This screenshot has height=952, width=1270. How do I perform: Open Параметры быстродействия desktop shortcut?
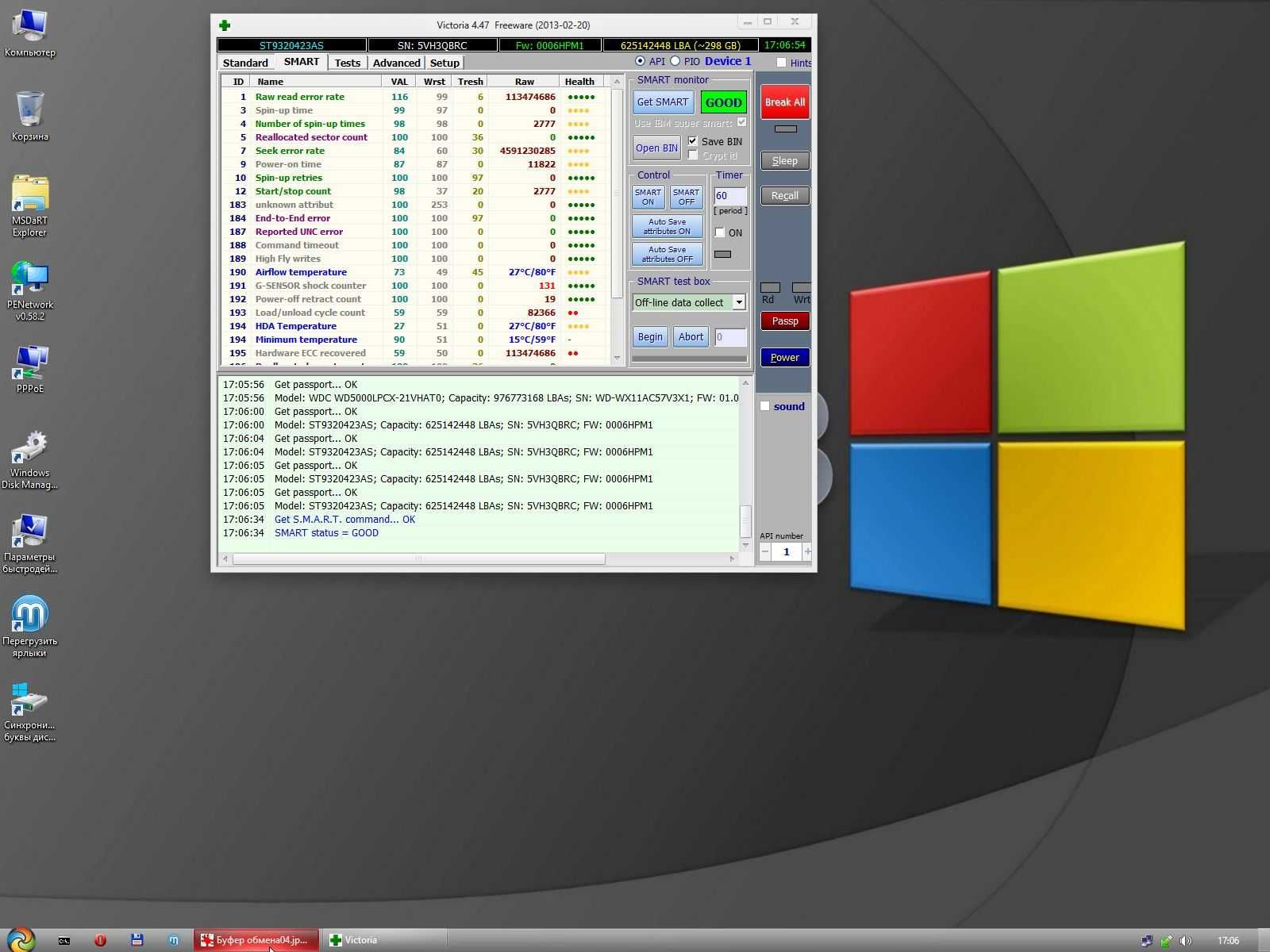pyautogui.click(x=29, y=543)
